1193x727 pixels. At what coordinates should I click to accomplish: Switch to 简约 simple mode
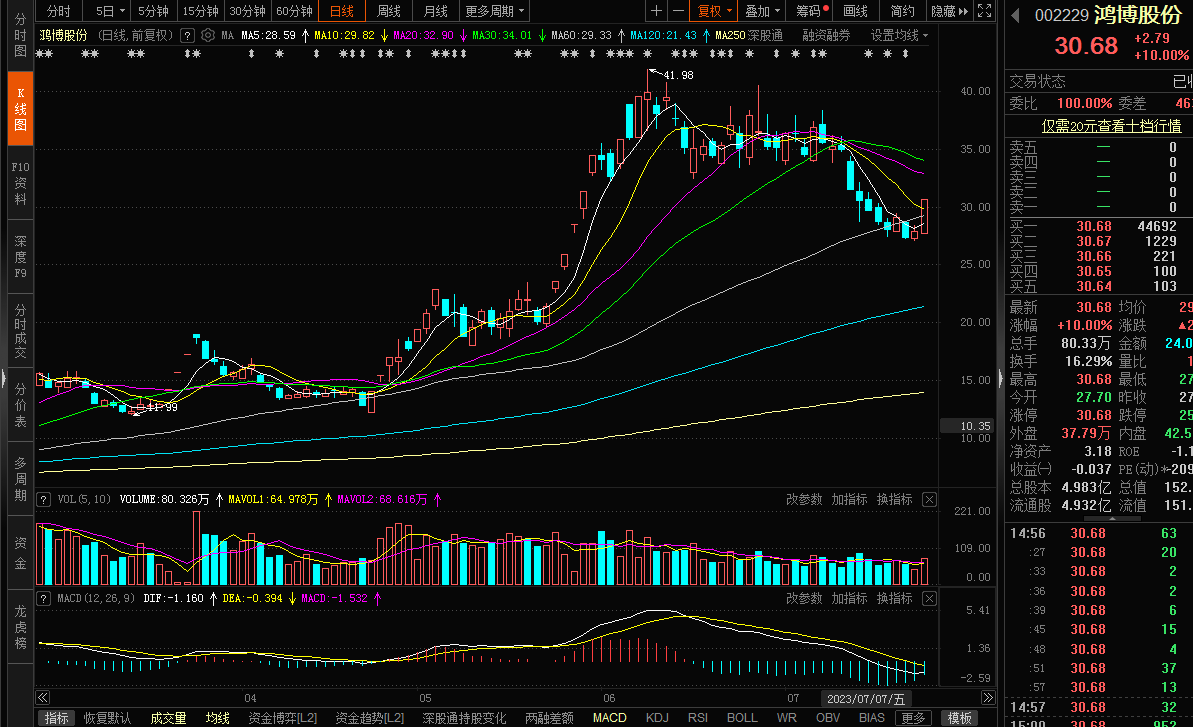(902, 11)
